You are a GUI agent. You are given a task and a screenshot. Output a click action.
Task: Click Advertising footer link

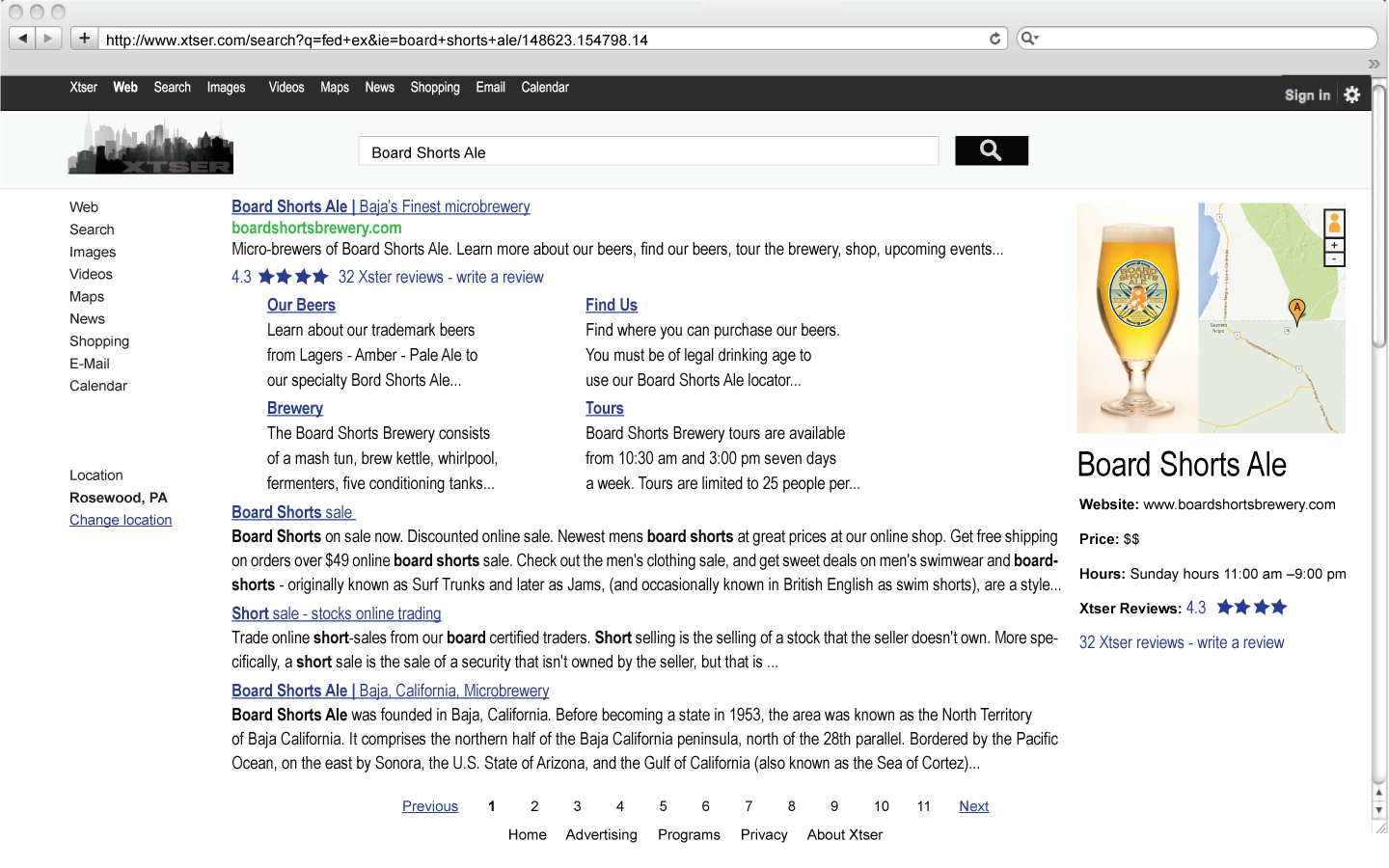tap(602, 835)
